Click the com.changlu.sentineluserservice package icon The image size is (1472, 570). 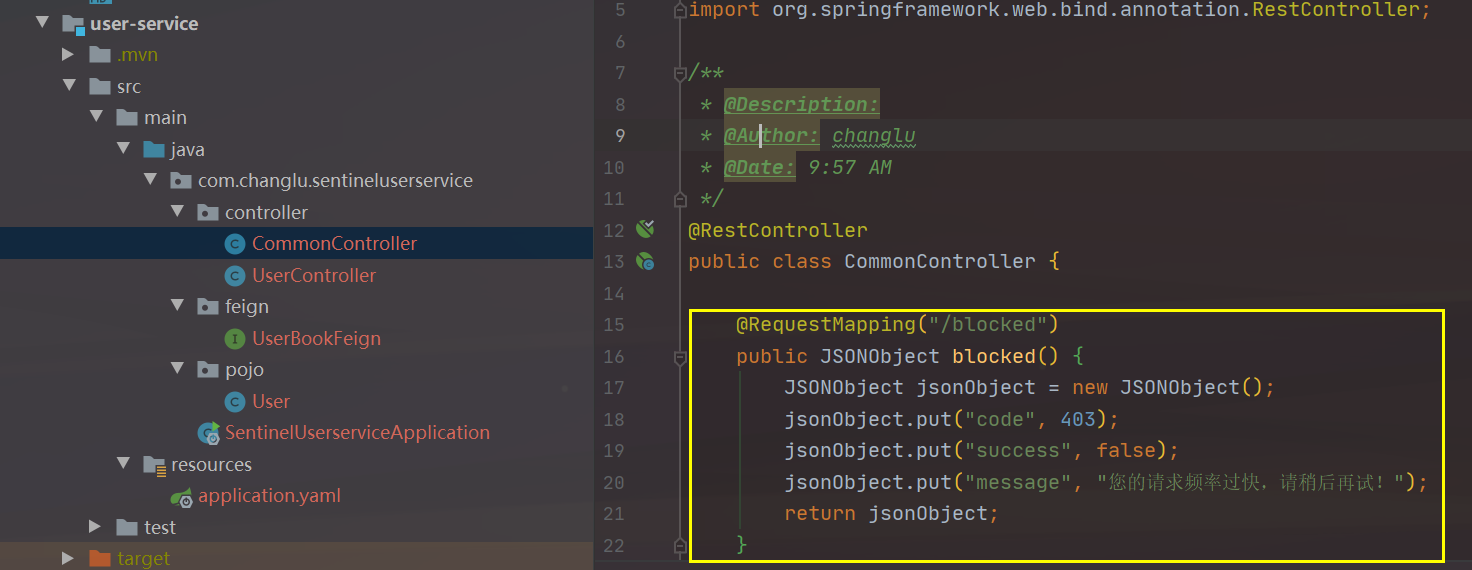(x=181, y=181)
